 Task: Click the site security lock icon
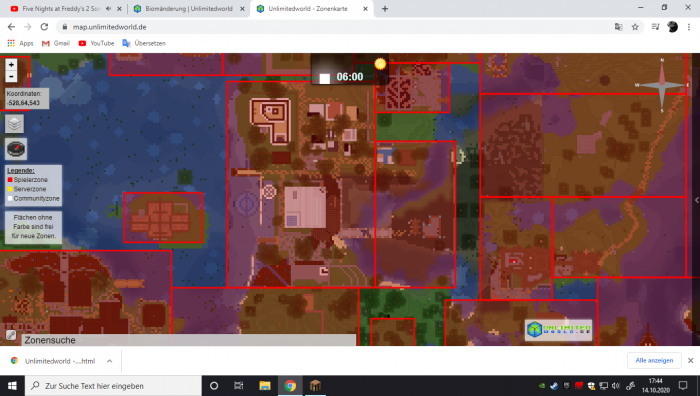tap(65, 27)
